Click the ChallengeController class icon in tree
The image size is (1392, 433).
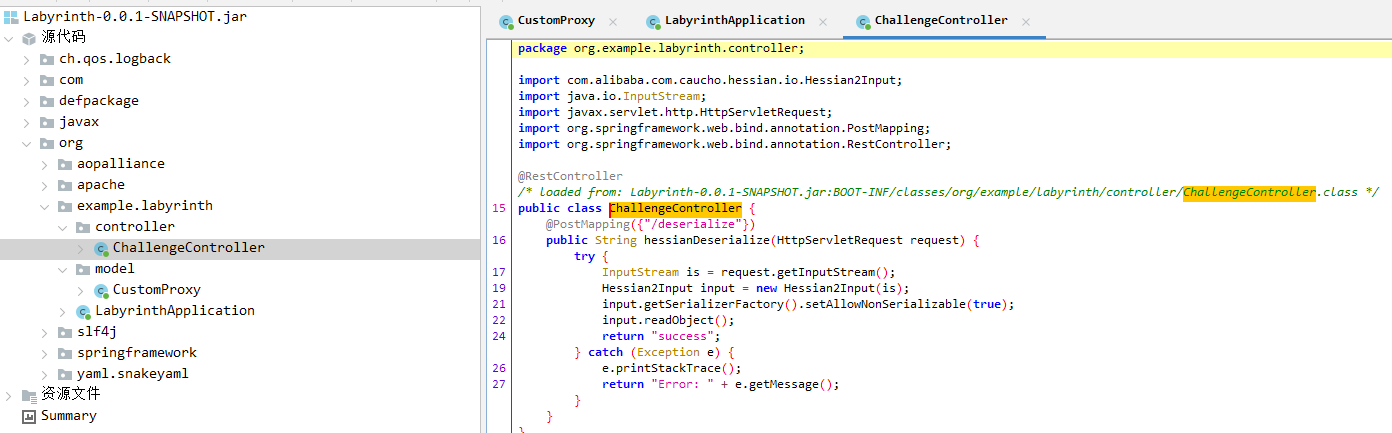[x=101, y=248]
